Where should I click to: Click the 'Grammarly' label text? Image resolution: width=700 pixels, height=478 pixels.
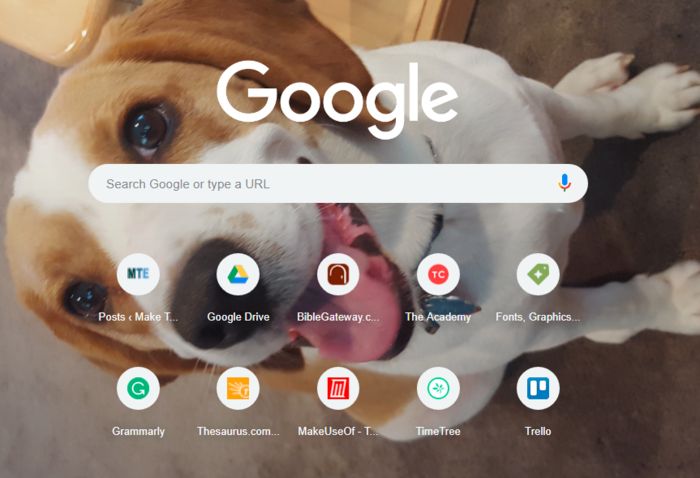[x=138, y=431]
